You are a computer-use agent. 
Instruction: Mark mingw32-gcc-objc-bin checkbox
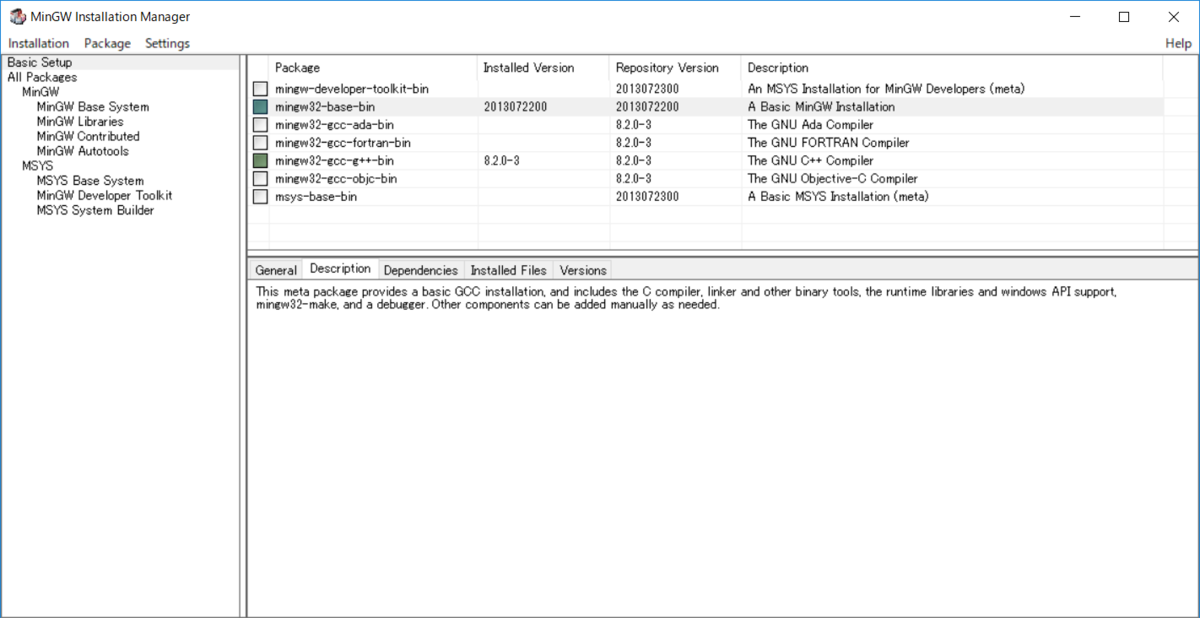click(x=260, y=179)
